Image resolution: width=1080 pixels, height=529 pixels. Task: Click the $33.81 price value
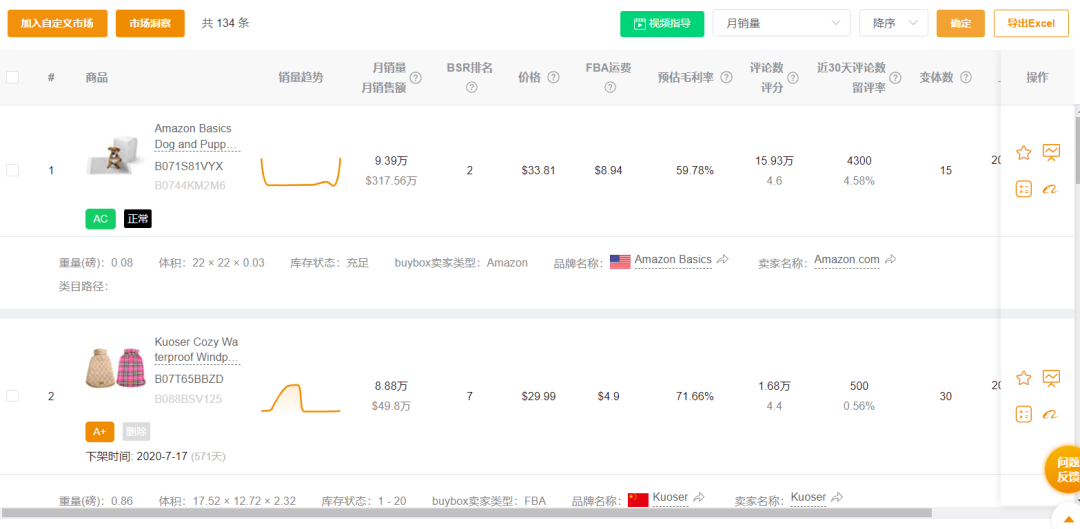coord(539,170)
